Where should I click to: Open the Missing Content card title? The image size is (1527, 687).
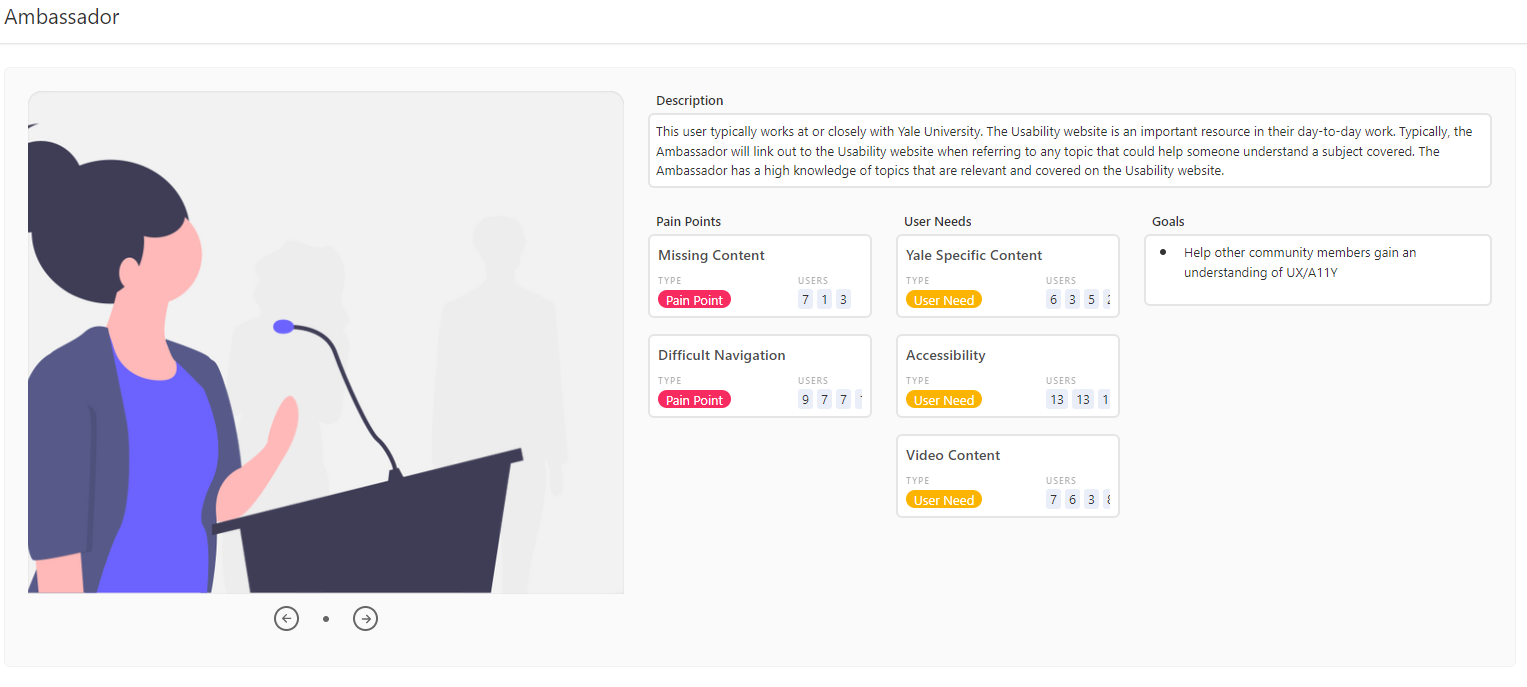pos(711,255)
